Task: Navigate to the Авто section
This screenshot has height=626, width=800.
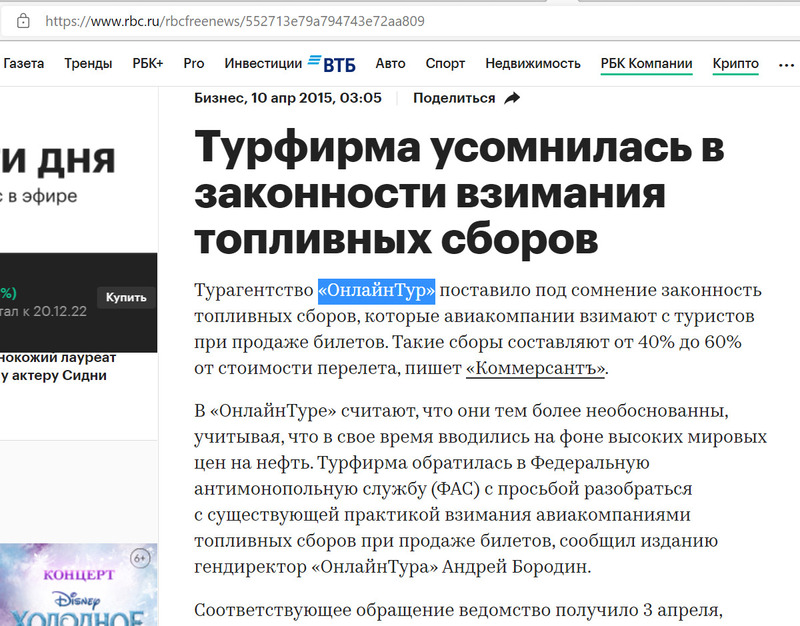Action: tap(390, 63)
